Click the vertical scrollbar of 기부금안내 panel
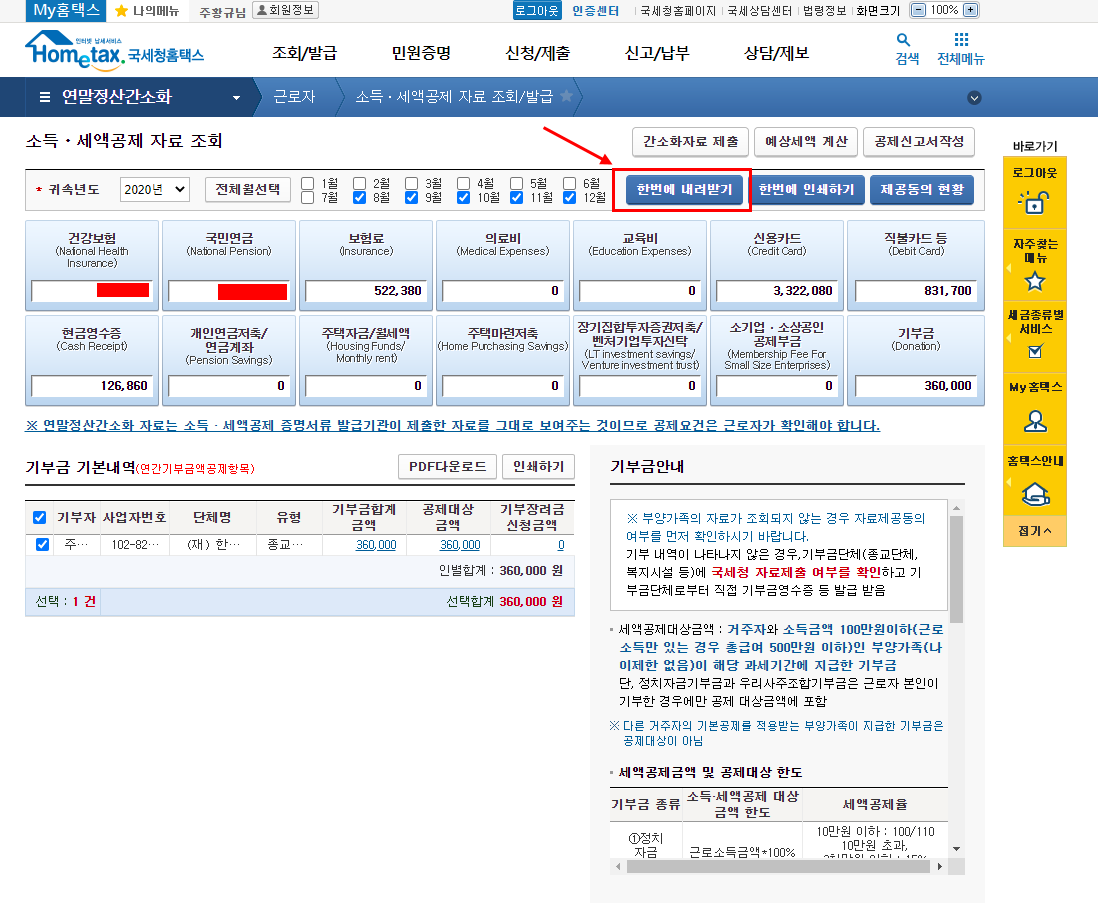 (957, 569)
